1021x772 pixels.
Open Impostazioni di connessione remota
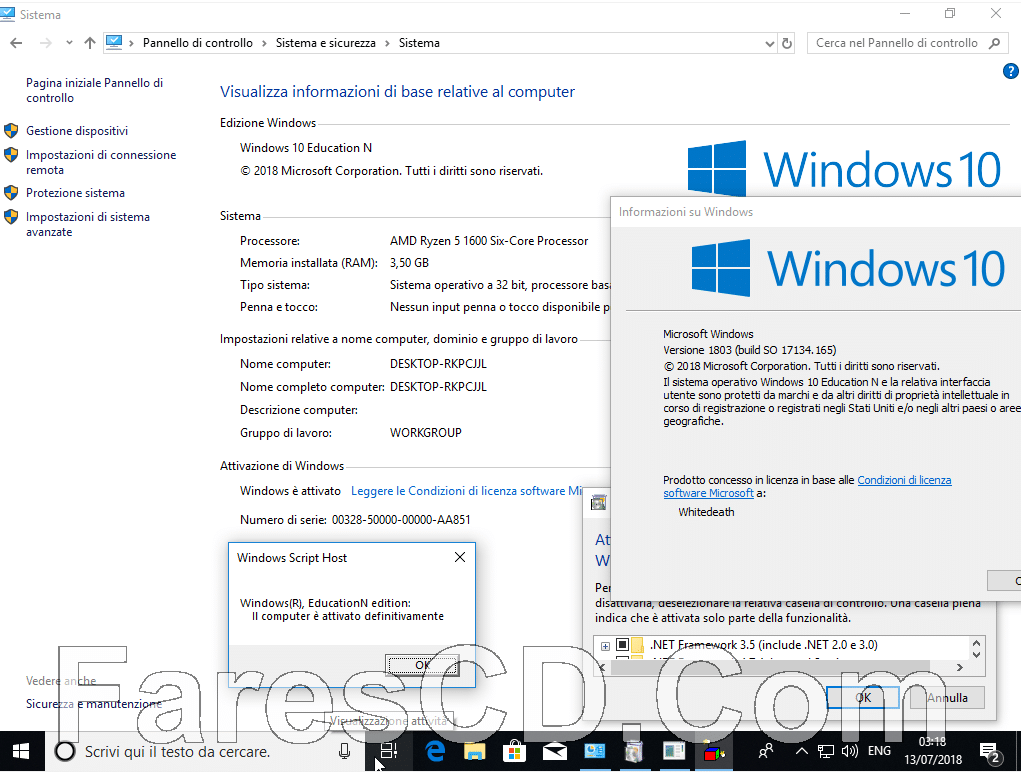(101, 162)
